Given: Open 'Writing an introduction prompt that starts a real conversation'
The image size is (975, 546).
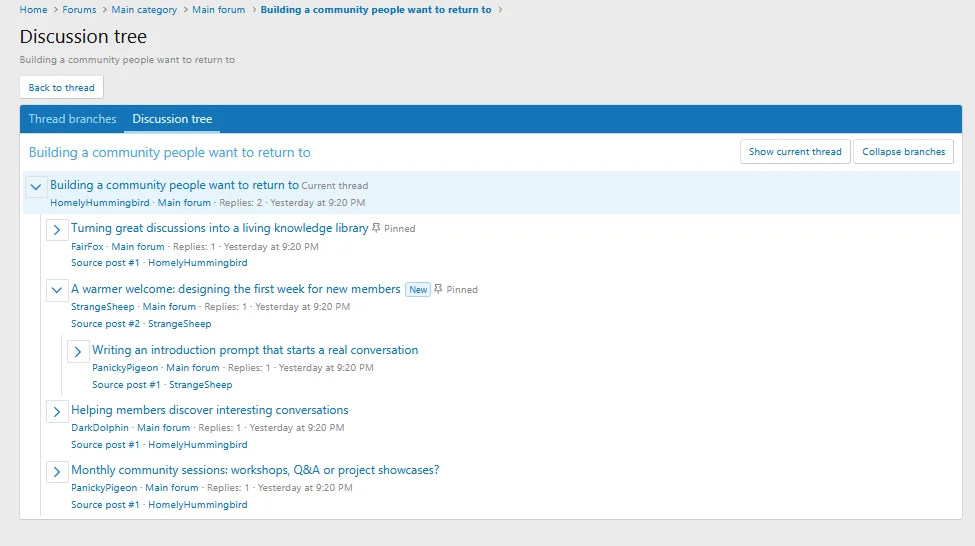Looking at the screenshot, I should tap(255, 350).
